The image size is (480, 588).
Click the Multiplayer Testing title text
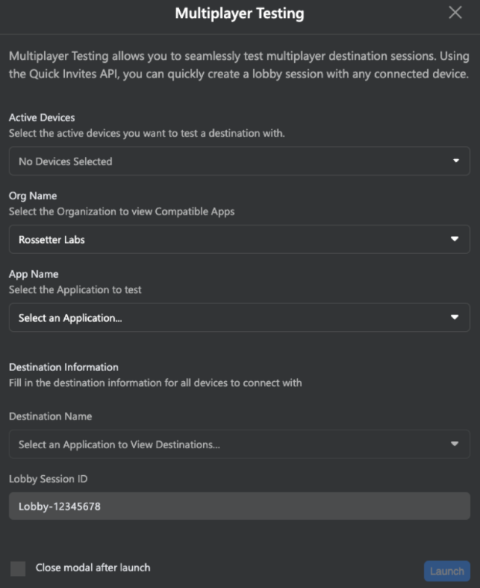[x=240, y=14]
